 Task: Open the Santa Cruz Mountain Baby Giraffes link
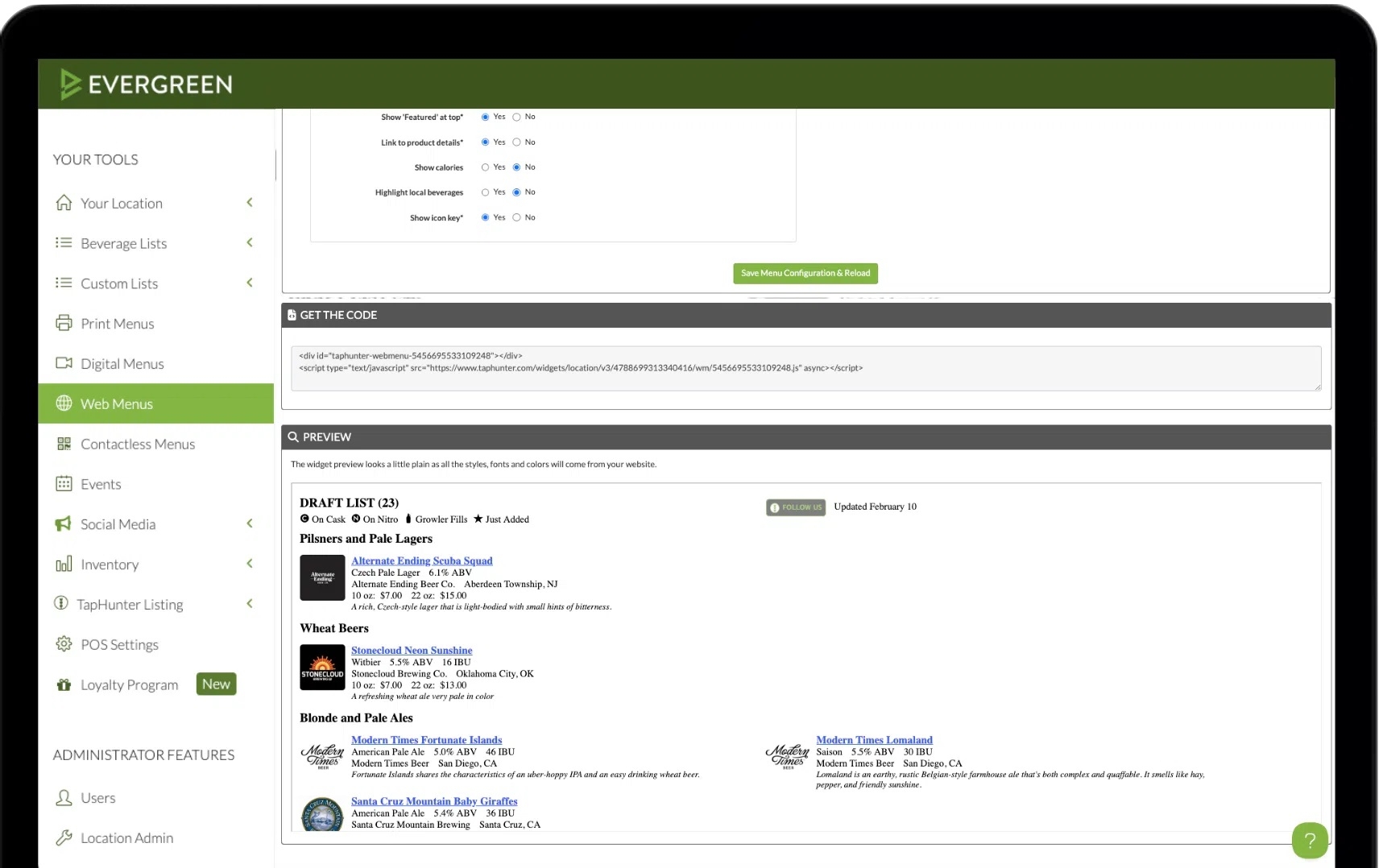pyautogui.click(x=434, y=801)
